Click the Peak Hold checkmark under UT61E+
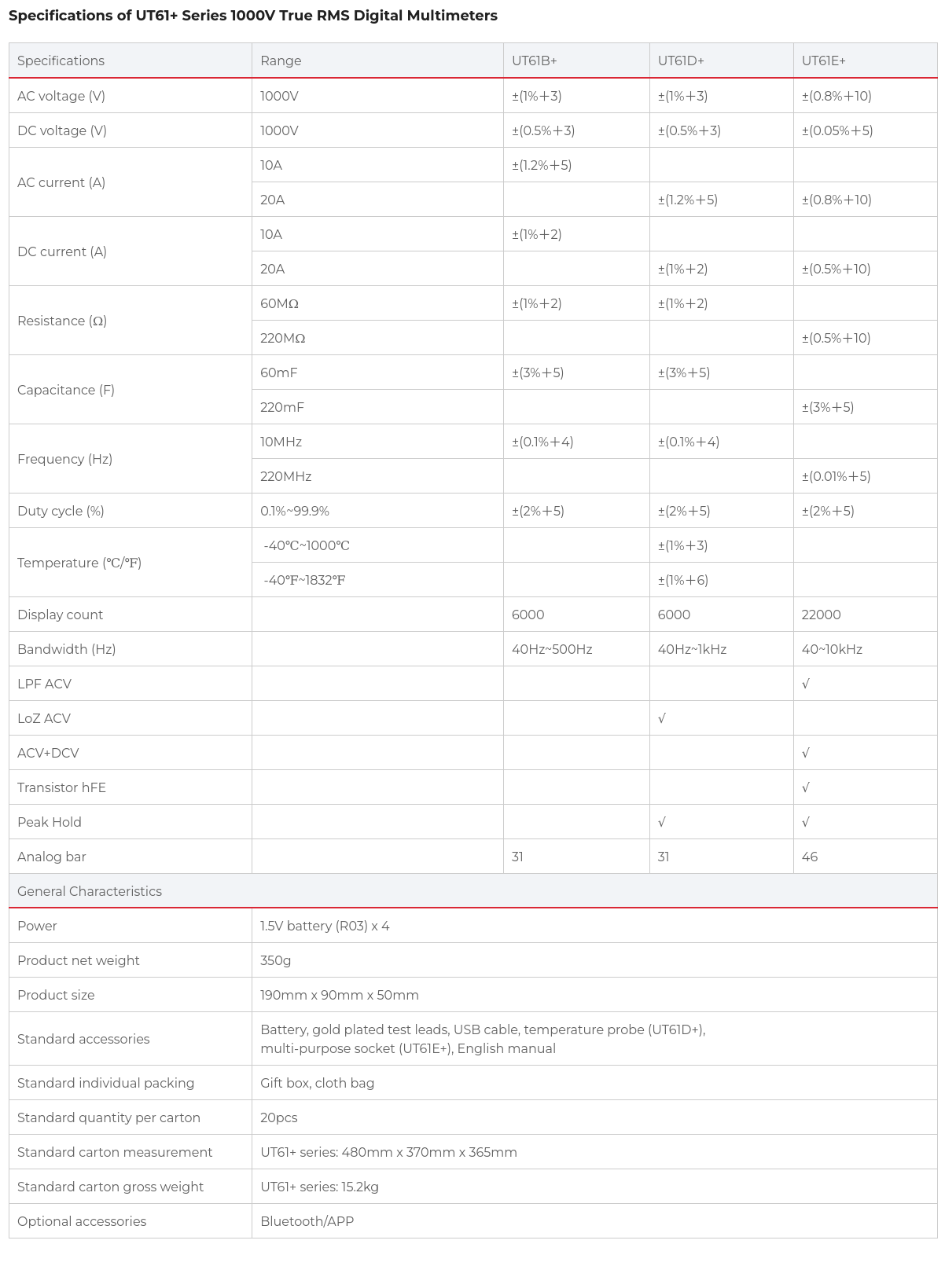Viewport: 945px width, 1288px height. pos(806,822)
